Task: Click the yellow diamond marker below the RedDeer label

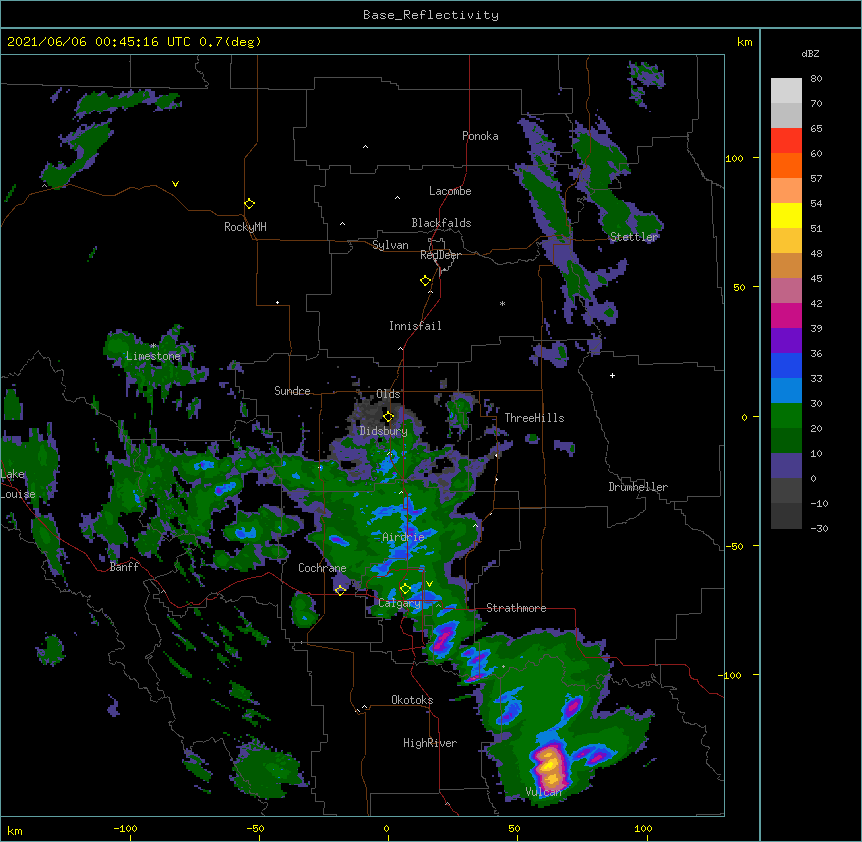Action: coord(425,281)
